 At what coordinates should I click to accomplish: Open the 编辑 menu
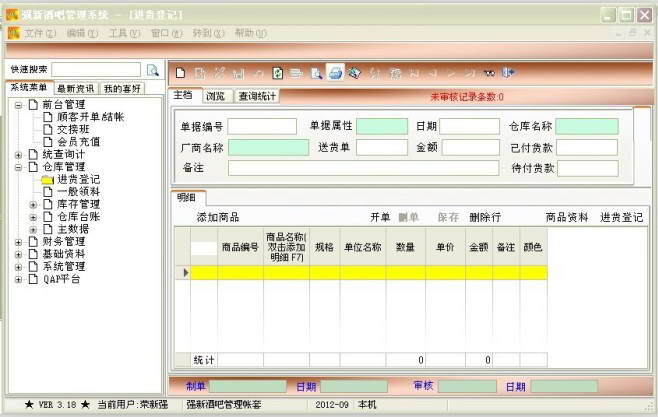tap(82, 33)
